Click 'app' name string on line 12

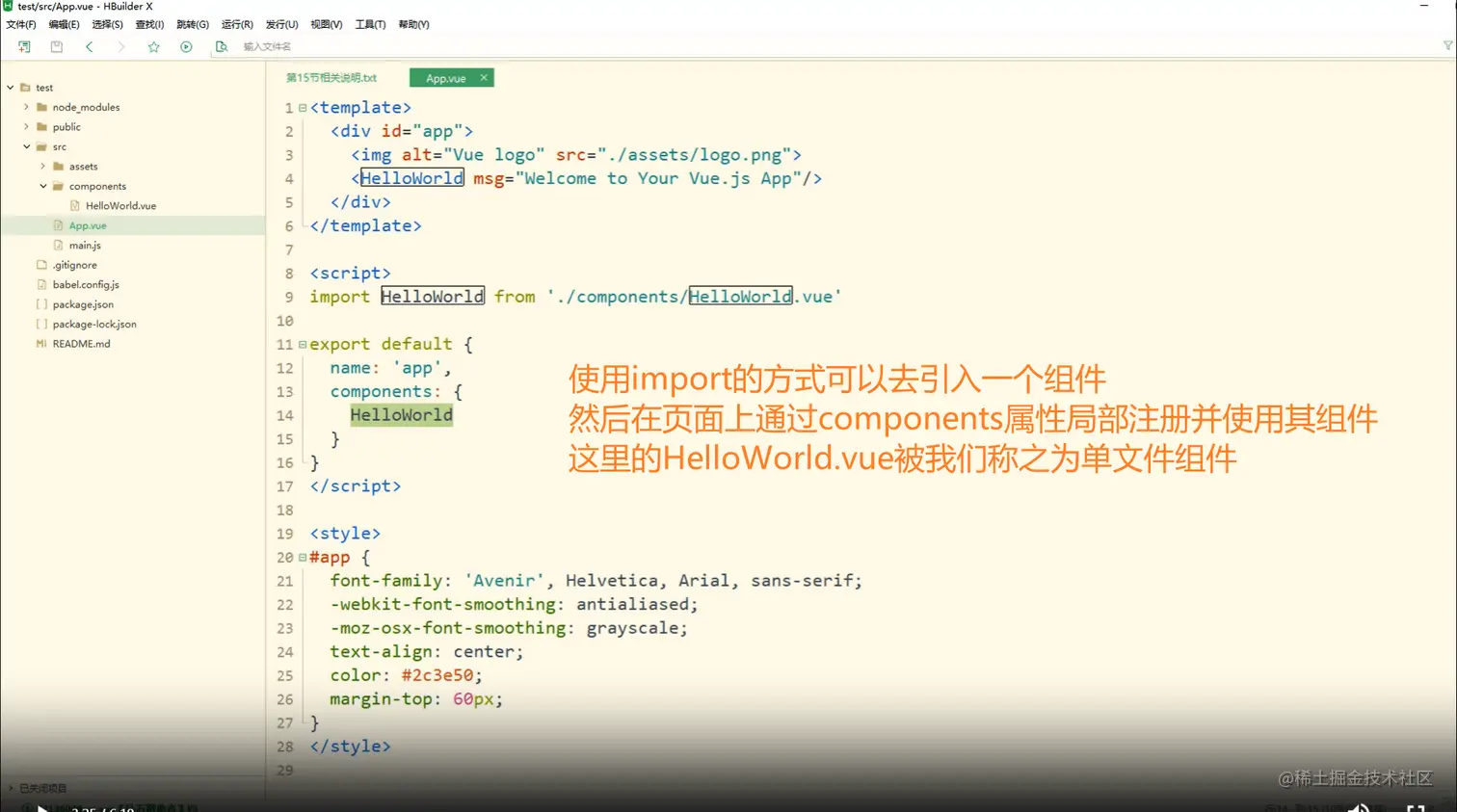pyautogui.click(x=416, y=368)
